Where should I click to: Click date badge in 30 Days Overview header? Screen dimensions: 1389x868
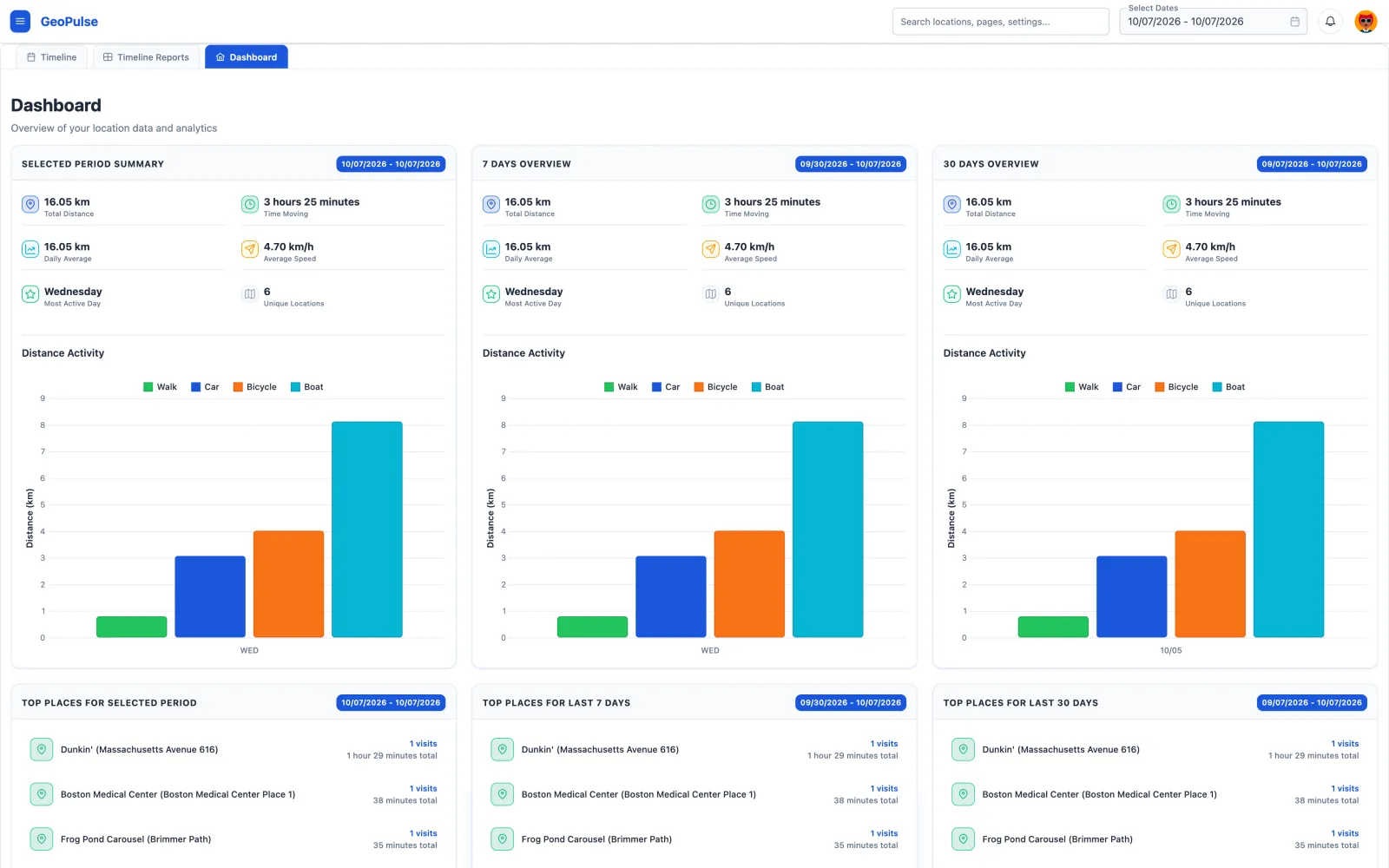click(x=1312, y=164)
